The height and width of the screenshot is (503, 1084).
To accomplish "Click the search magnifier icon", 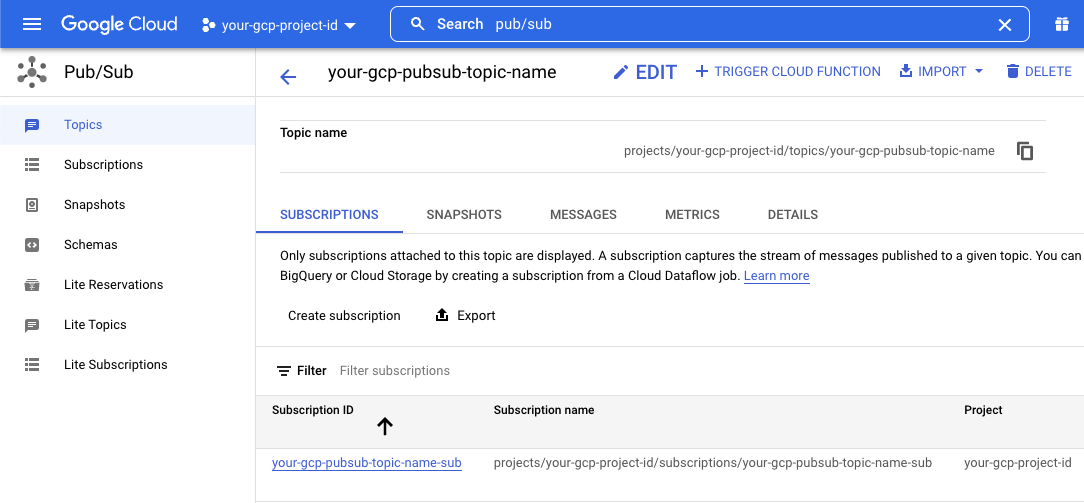I will pos(417,24).
